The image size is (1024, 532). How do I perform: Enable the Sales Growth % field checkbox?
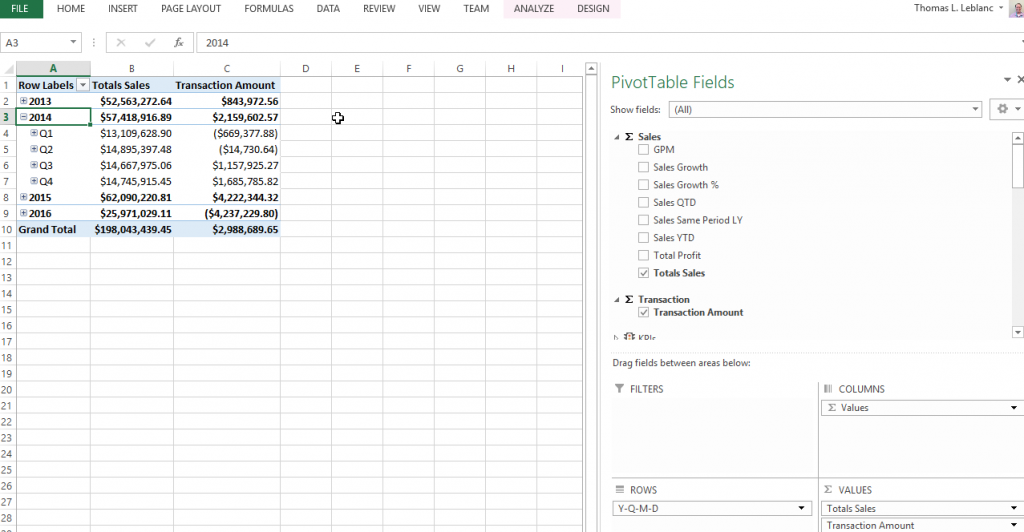(x=644, y=185)
